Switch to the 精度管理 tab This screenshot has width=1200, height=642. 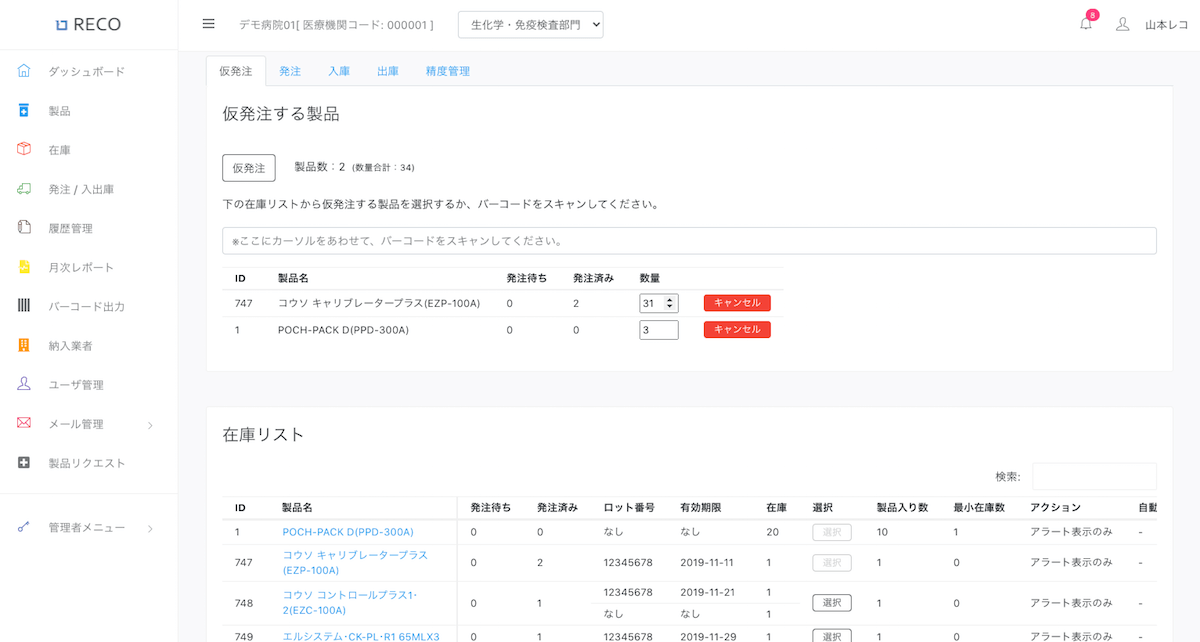coord(447,71)
